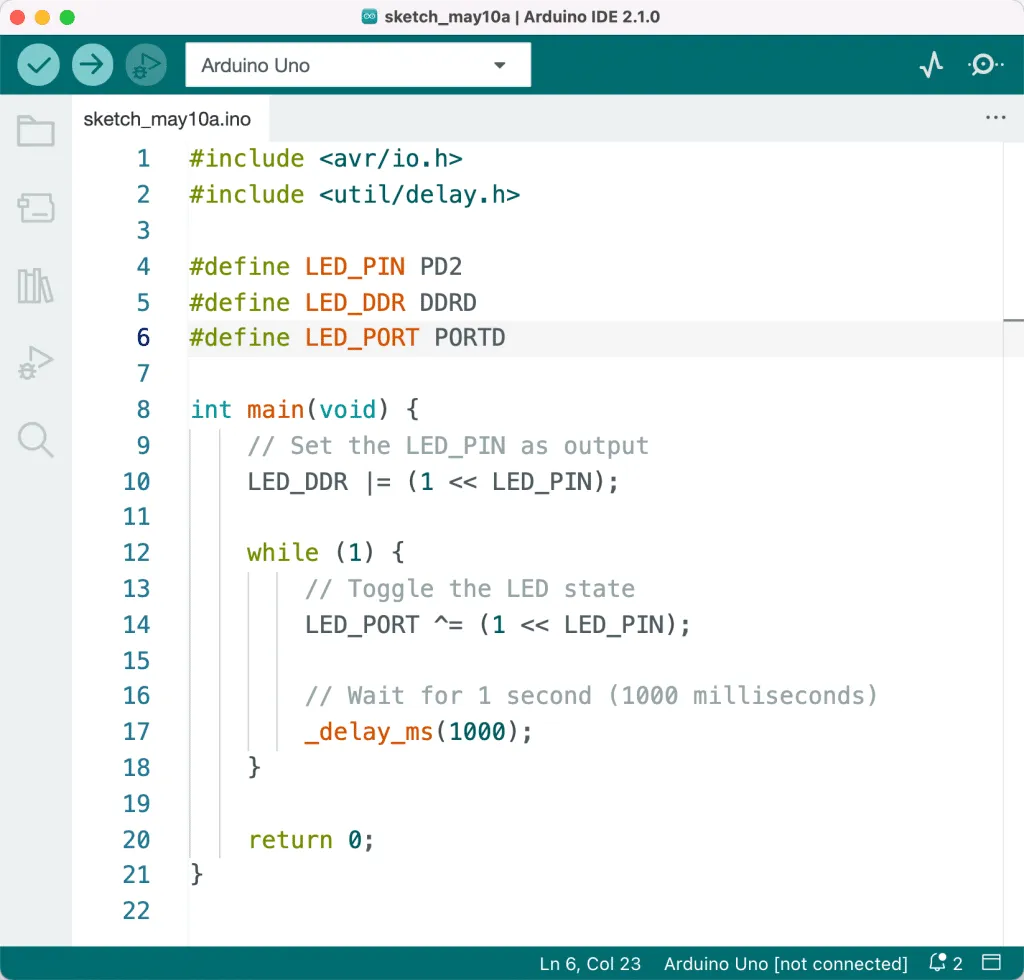The height and width of the screenshot is (980, 1024).
Task: Show the Debug panel in sidebar
Action: click(x=36, y=363)
